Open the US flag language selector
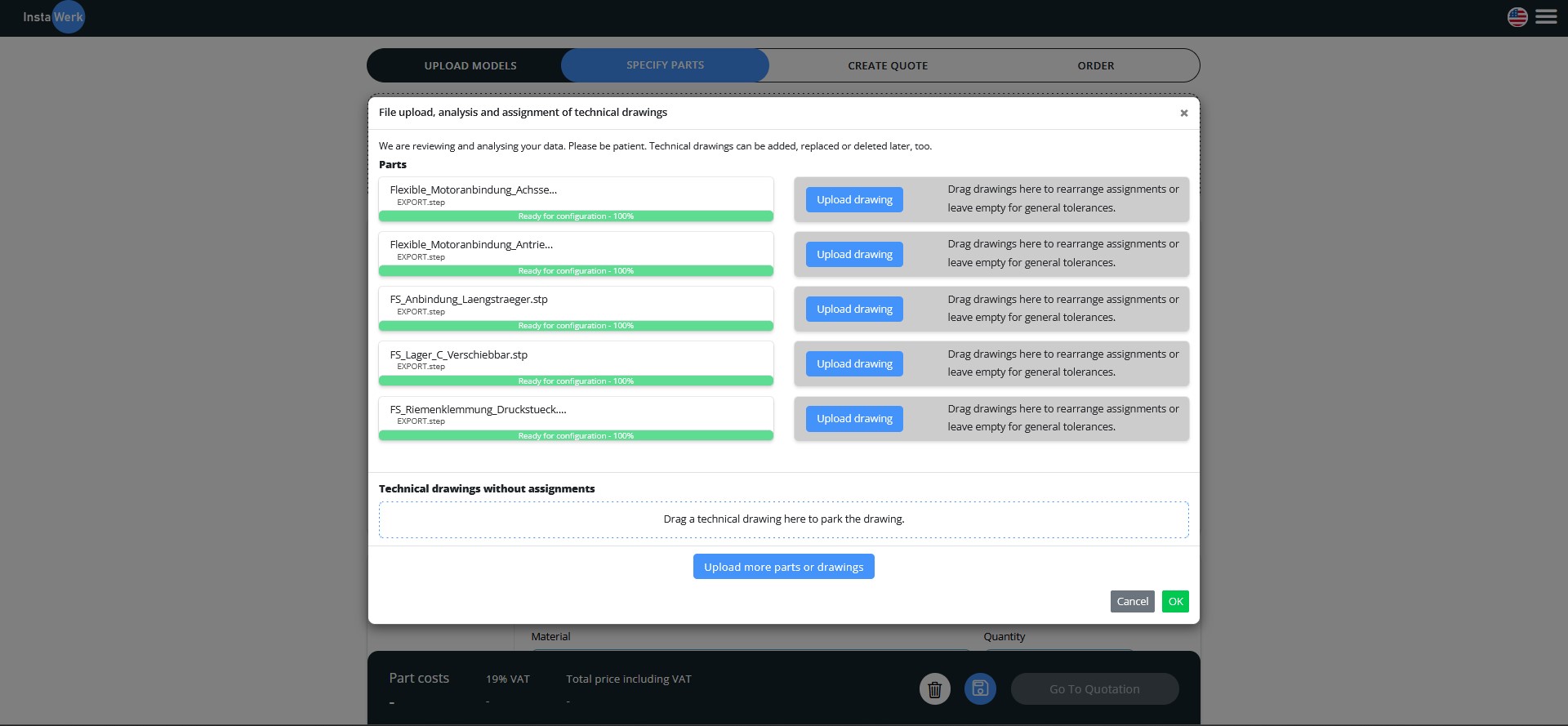Screen dimensions: 1568x726 coord(1517,17)
